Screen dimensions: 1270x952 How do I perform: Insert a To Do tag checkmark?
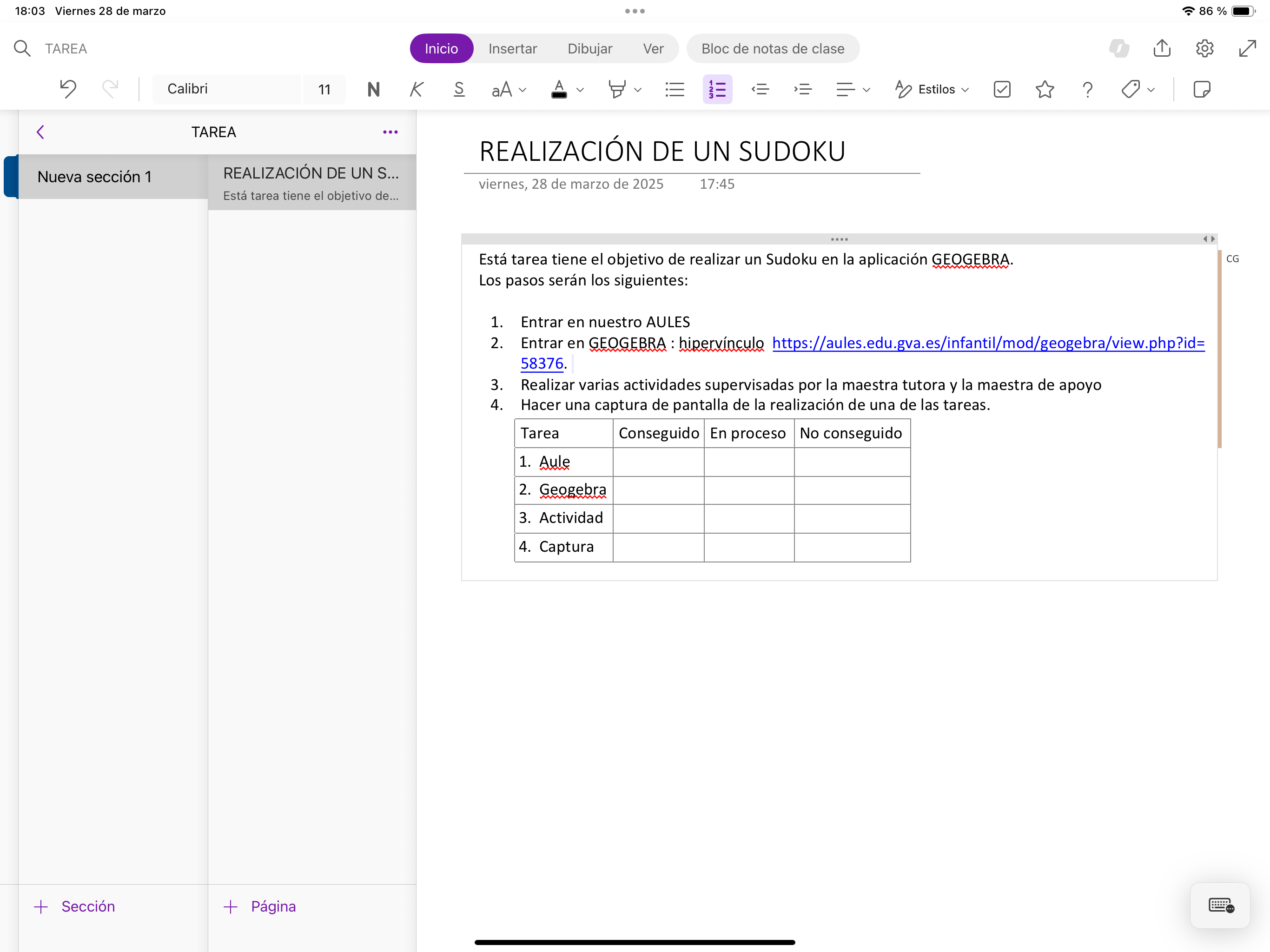tap(1001, 89)
